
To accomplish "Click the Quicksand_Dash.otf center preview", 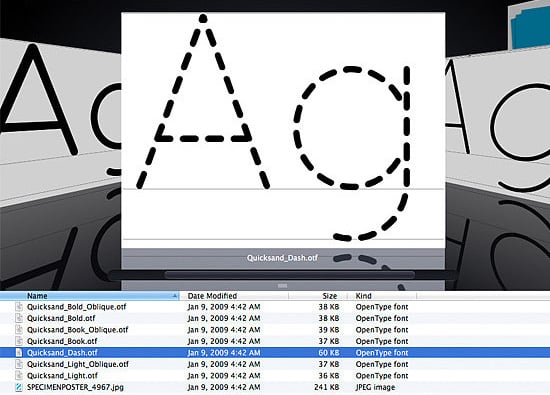I will (x=283, y=130).
